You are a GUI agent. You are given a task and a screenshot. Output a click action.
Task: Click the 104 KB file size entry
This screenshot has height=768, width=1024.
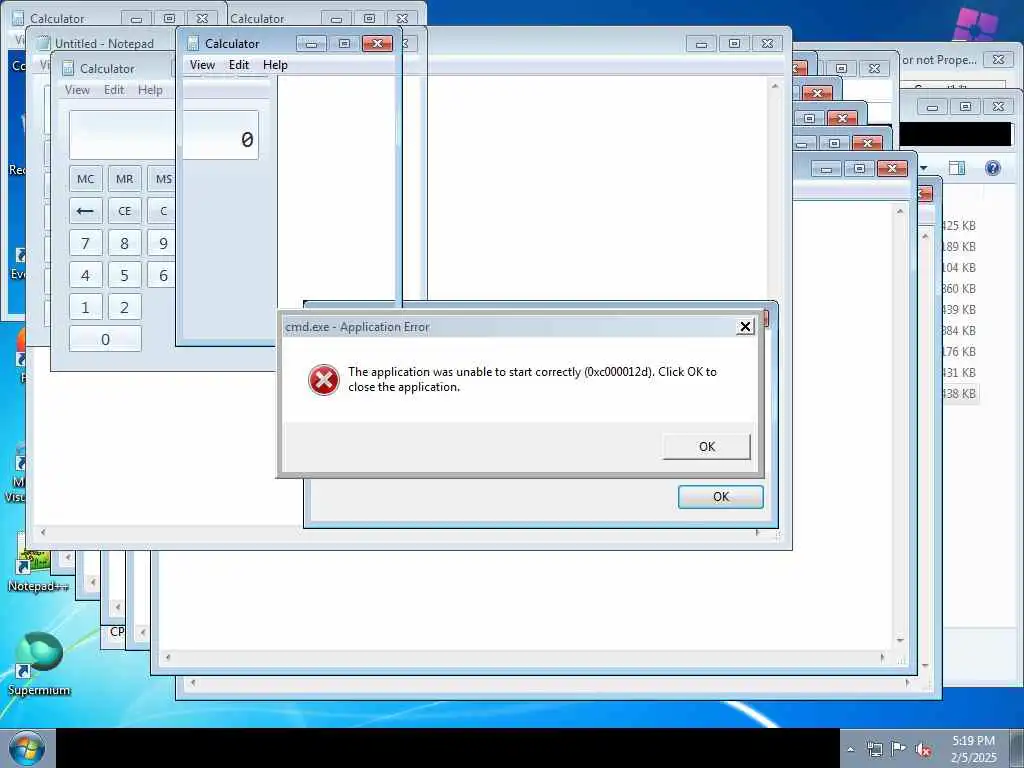(x=959, y=267)
